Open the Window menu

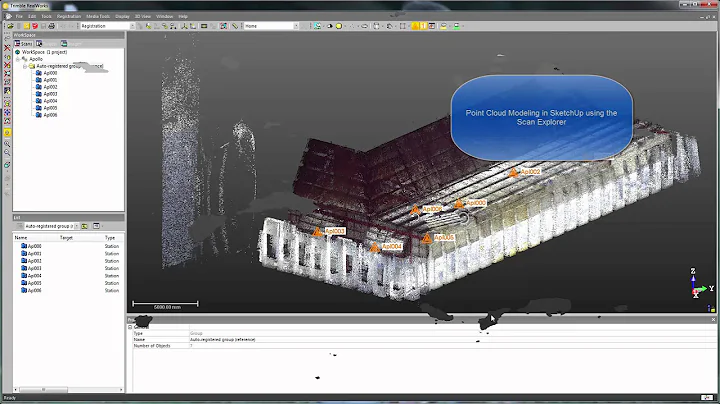tap(164, 16)
